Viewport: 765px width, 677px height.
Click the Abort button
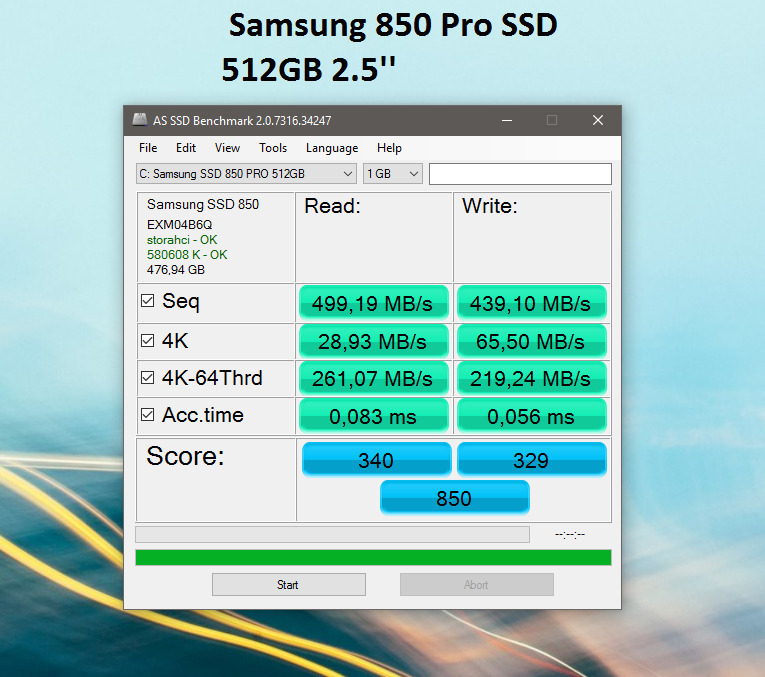coord(477,584)
